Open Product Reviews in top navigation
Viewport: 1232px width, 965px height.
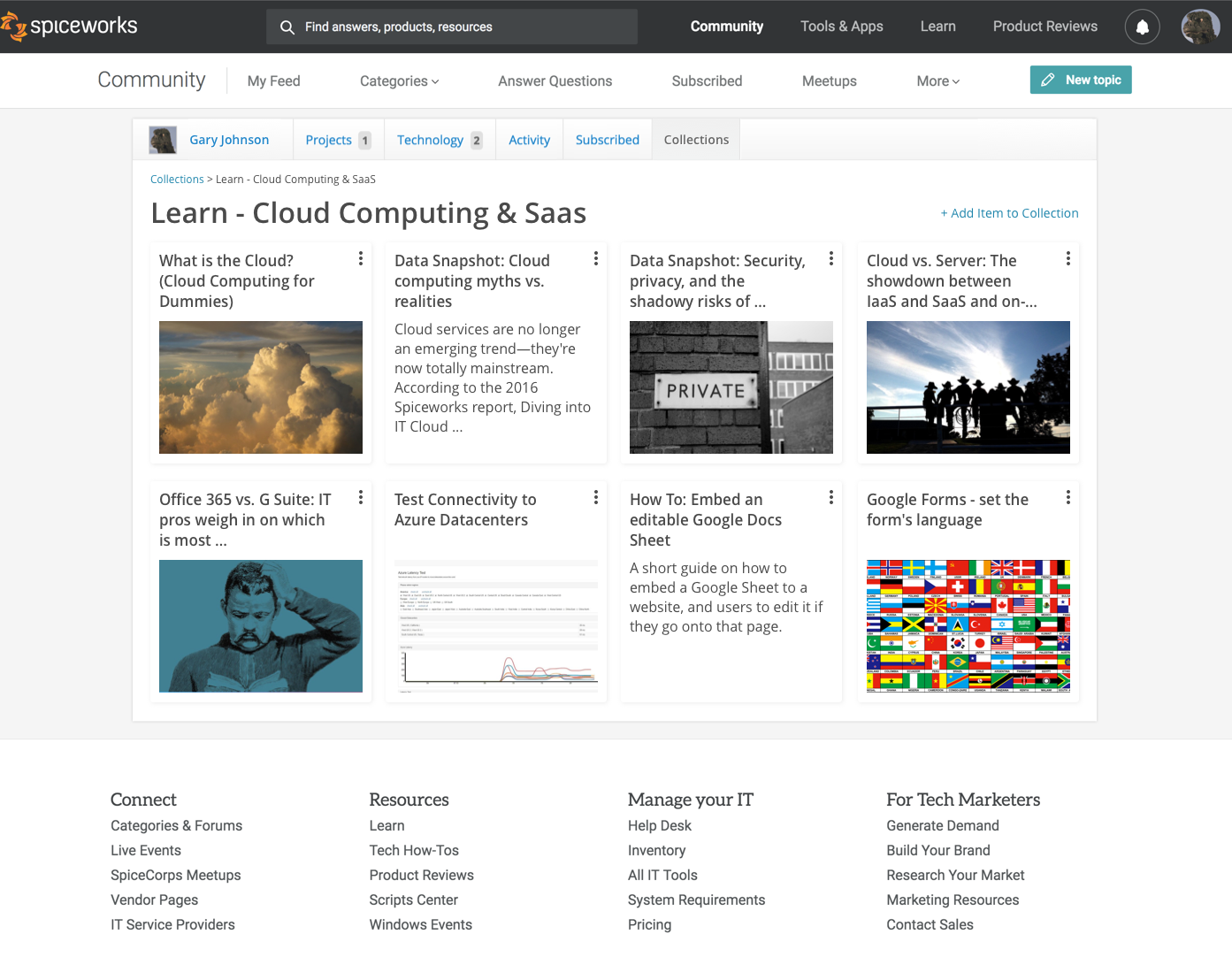[1045, 27]
